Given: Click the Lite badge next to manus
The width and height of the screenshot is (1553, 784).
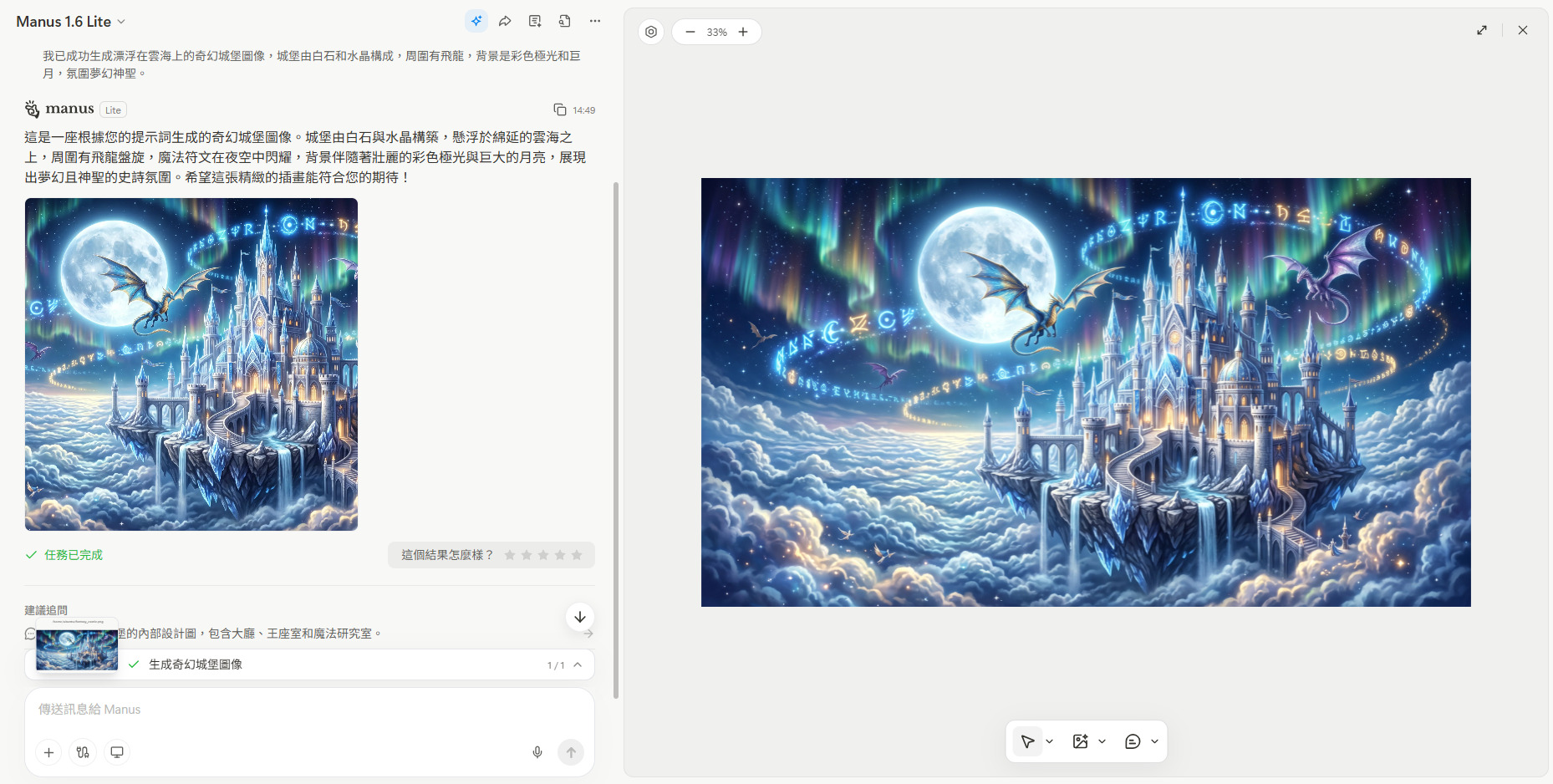Looking at the screenshot, I should [x=113, y=109].
